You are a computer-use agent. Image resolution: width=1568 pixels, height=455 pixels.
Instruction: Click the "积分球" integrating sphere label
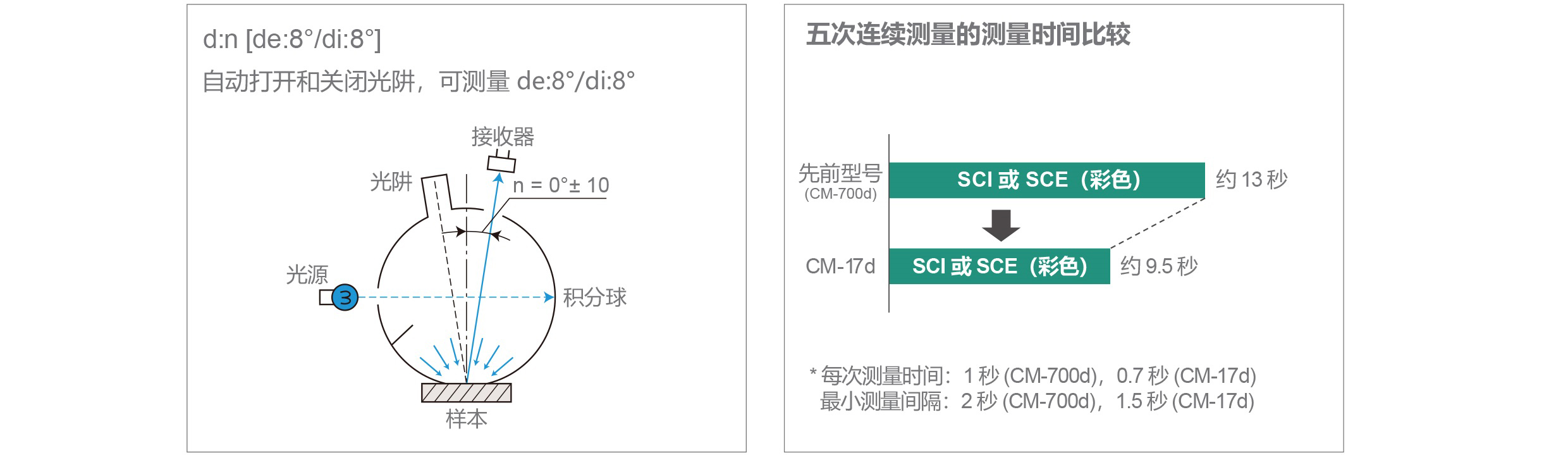tap(594, 297)
